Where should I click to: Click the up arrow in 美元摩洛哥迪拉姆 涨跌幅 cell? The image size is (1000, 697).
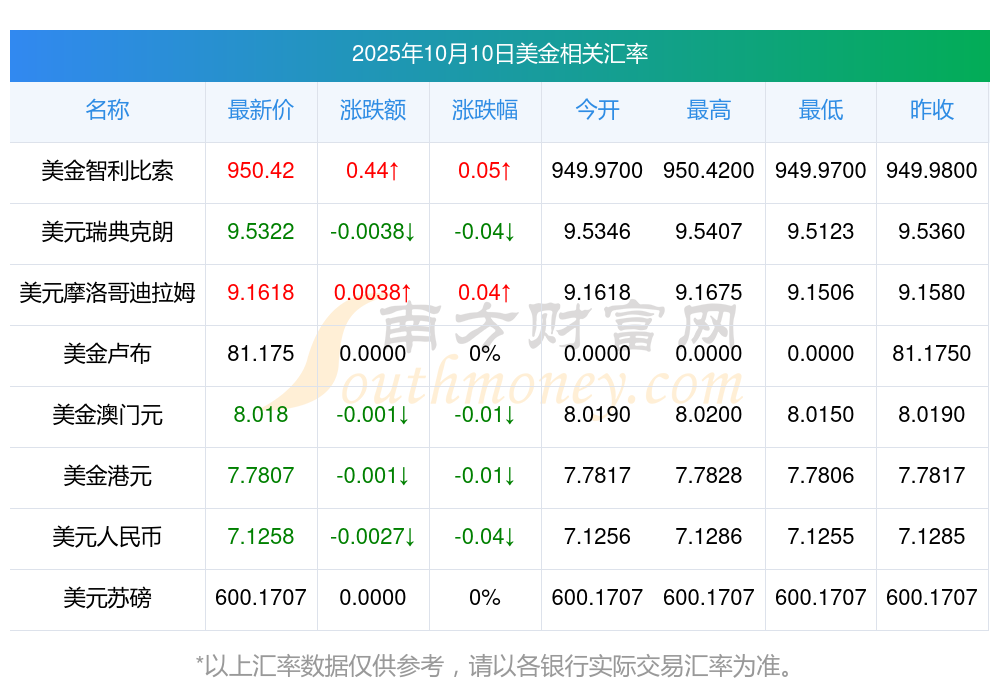(505, 294)
